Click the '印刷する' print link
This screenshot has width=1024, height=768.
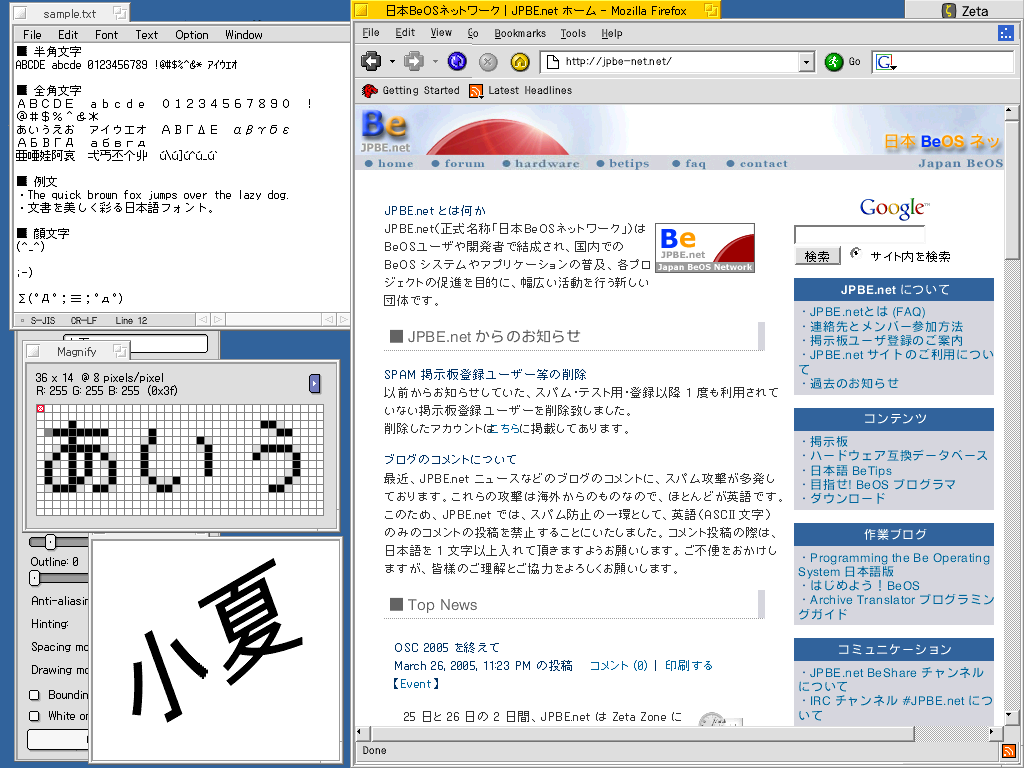pyautogui.click(x=688, y=665)
